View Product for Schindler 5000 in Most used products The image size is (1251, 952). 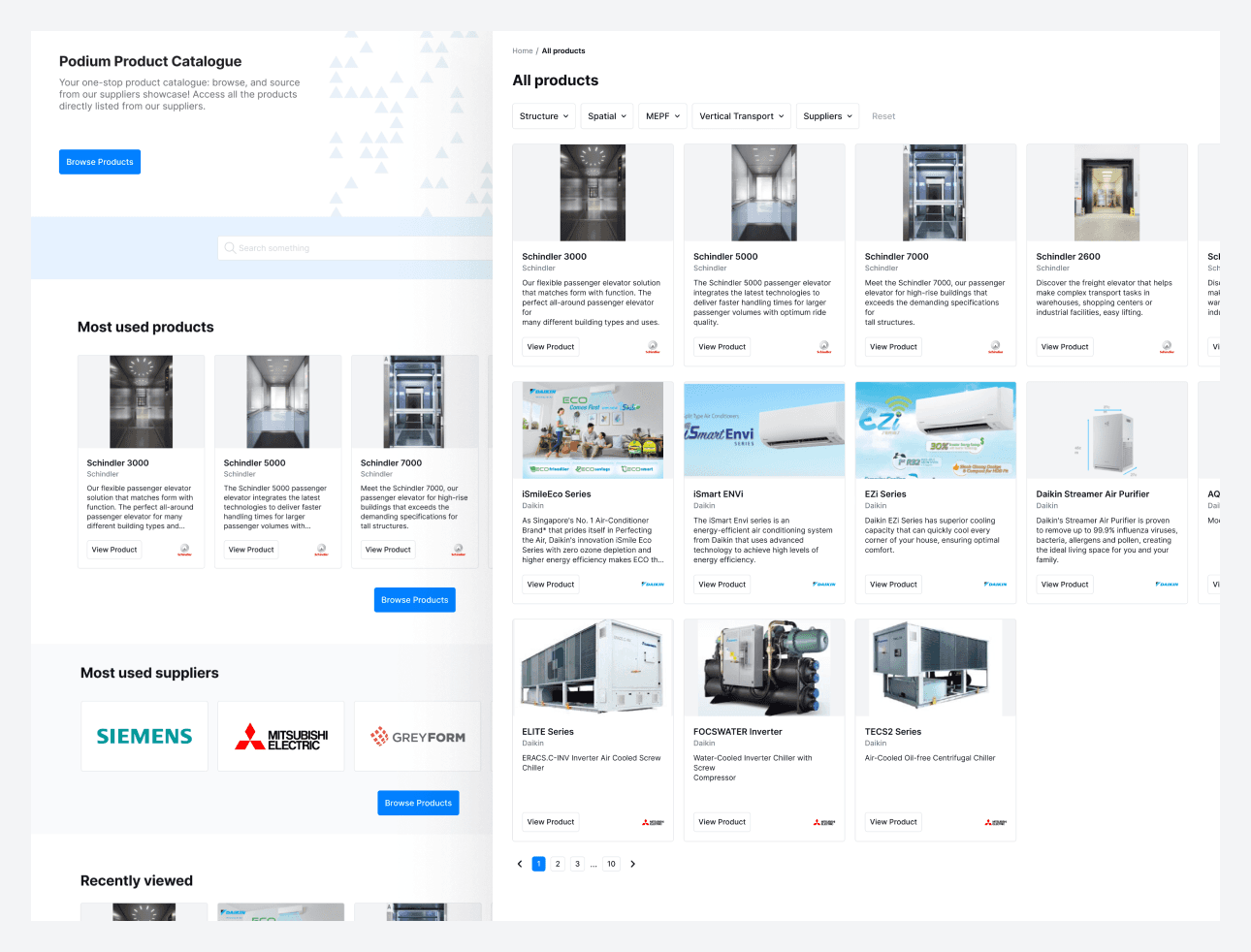(251, 550)
